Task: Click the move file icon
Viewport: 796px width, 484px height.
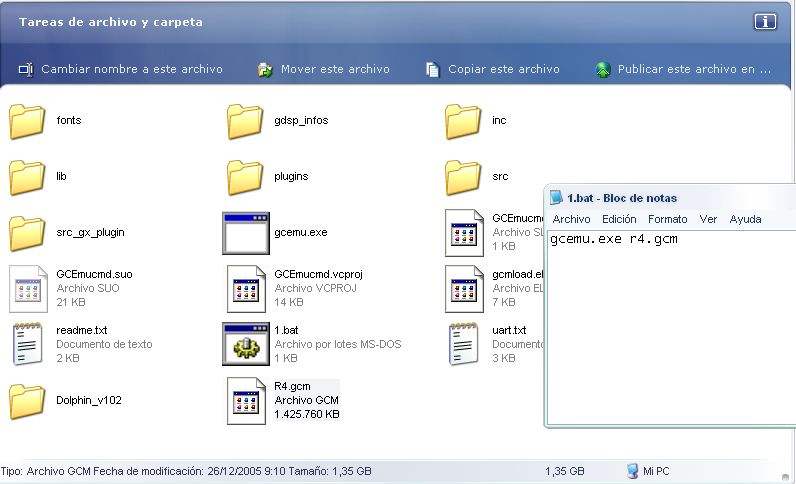Action: point(265,69)
